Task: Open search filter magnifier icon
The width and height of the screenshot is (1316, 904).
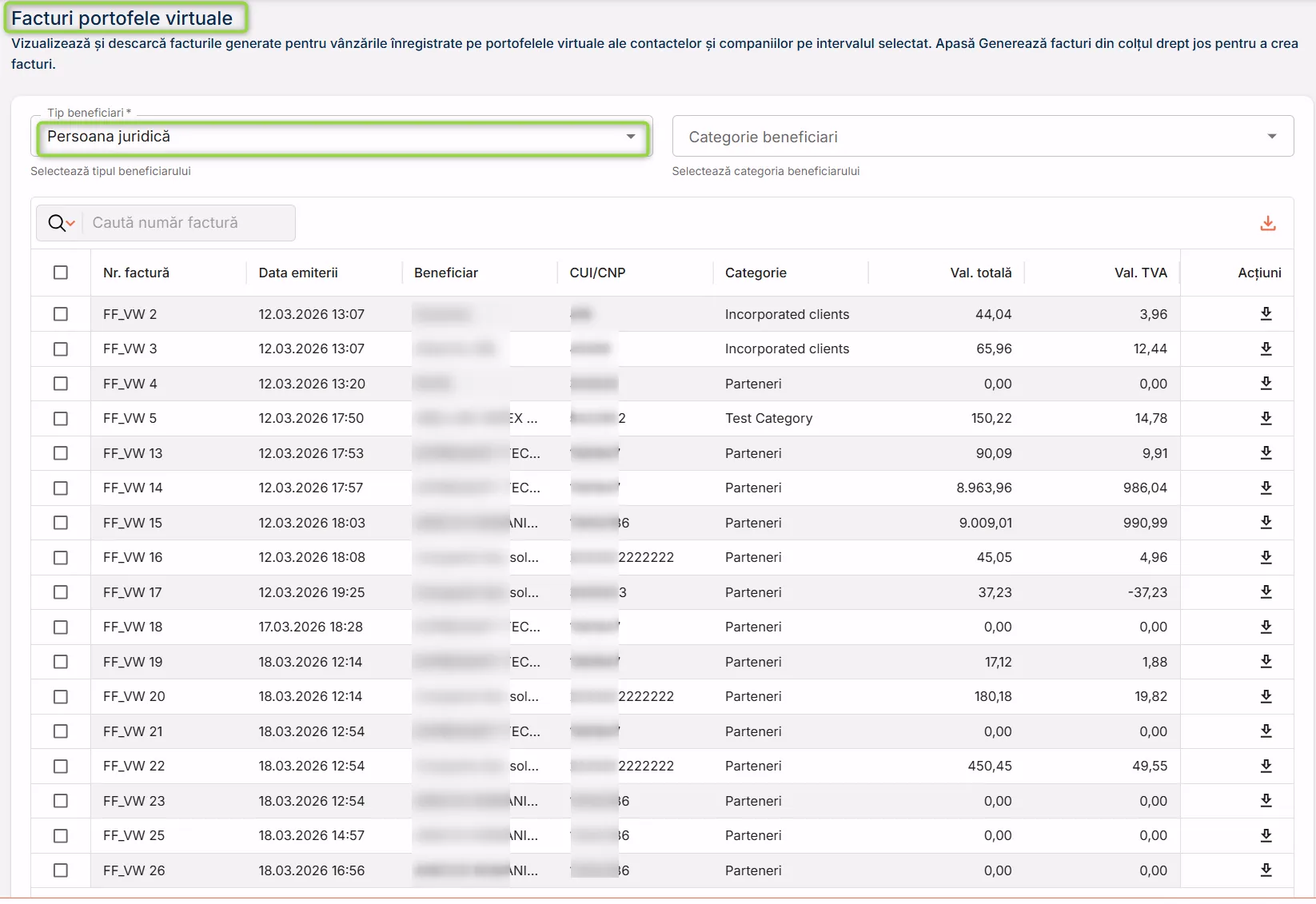Action: tap(61, 223)
